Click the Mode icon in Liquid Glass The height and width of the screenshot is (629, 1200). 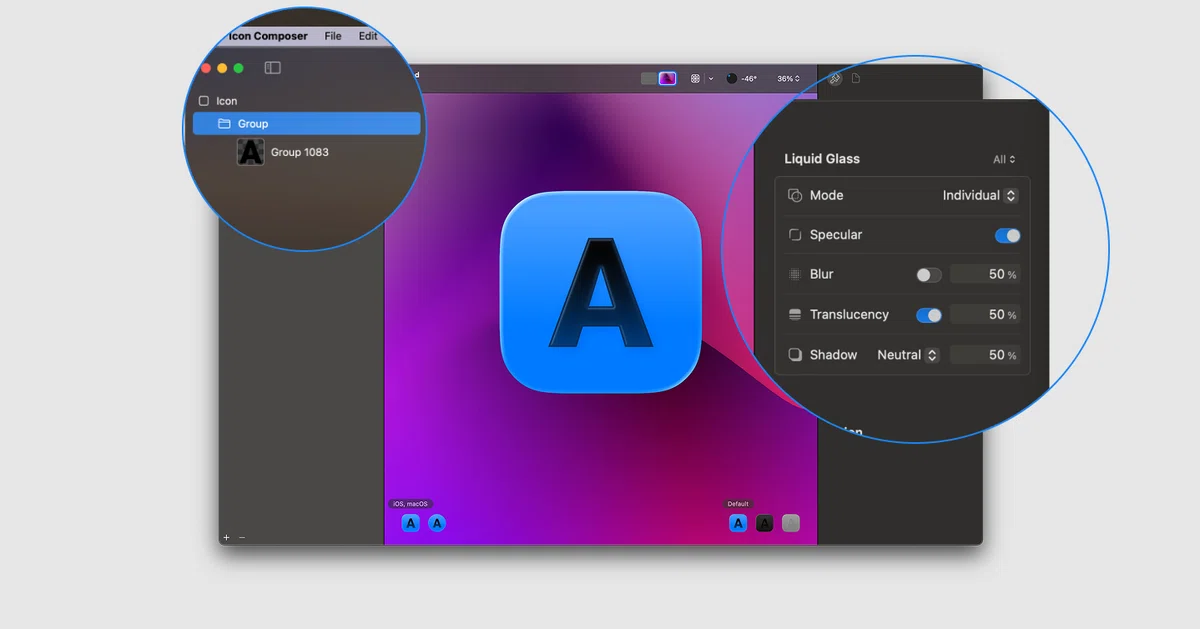coord(795,195)
